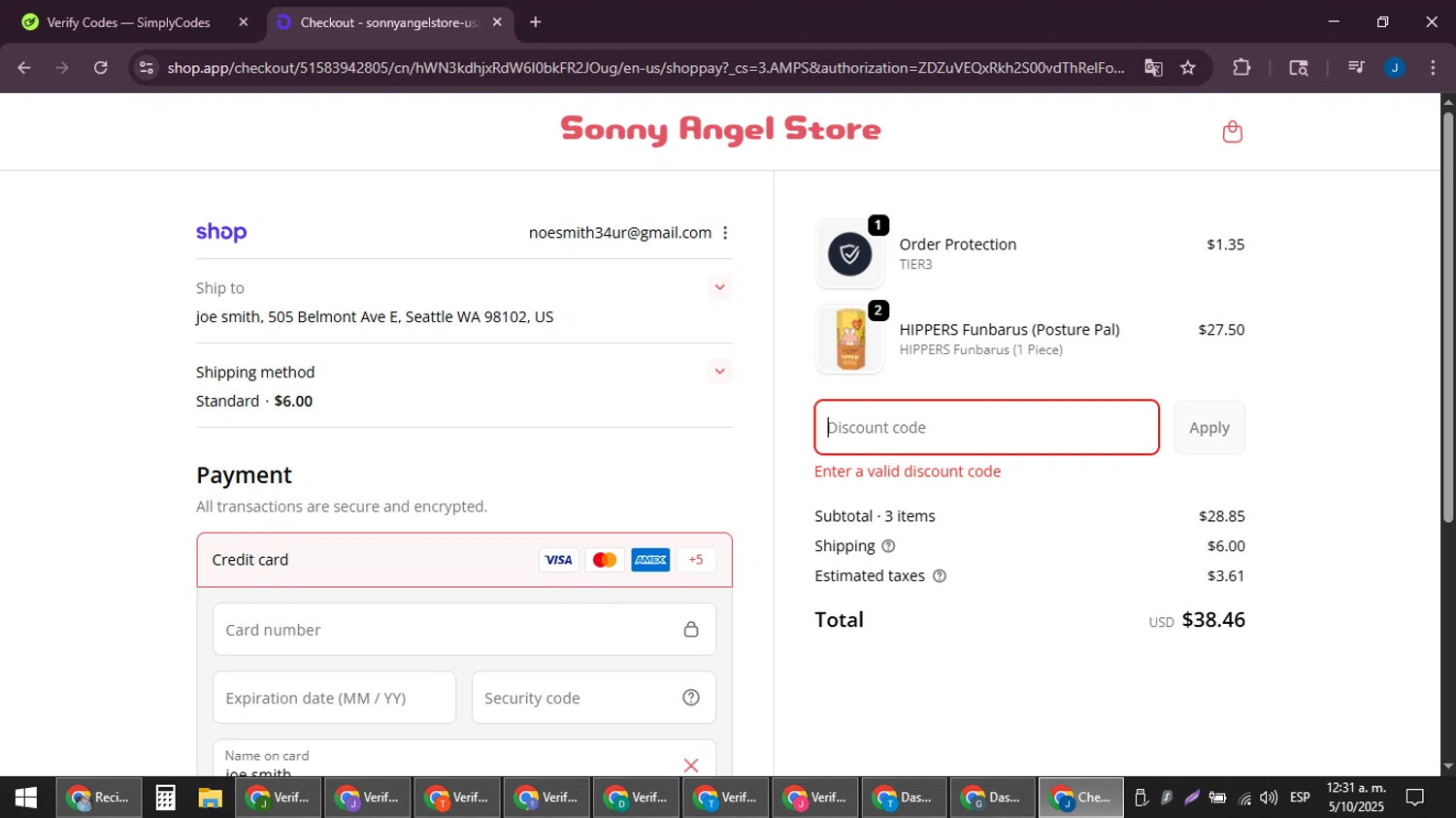Click the American Express icon

[x=650, y=560]
